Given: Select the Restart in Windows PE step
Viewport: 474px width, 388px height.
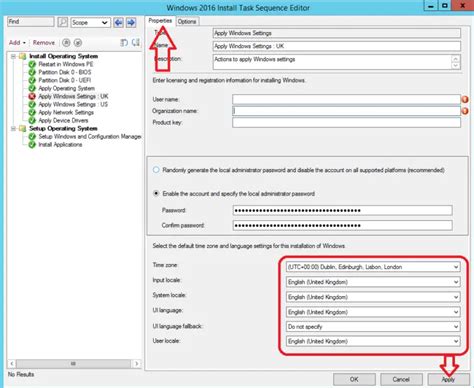Looking at the screenshot, I should point(66,64).
